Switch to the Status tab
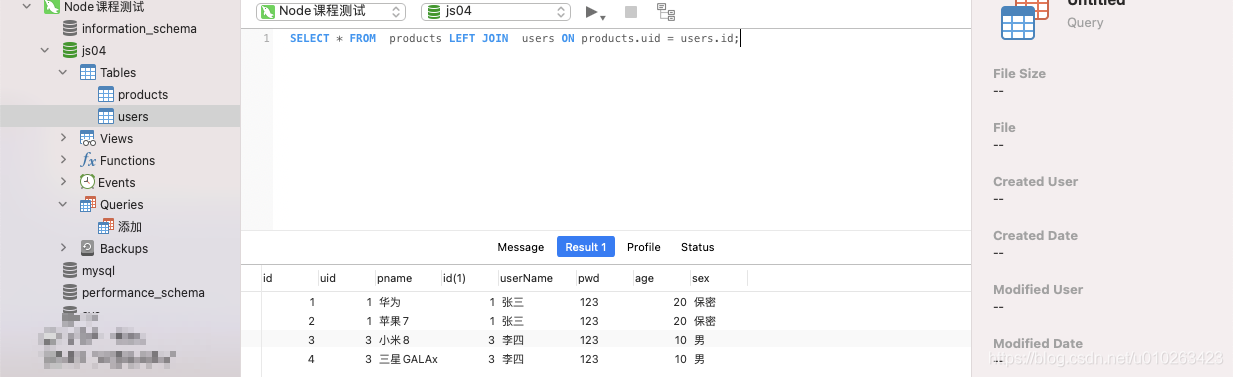The width and height of the screenshot is (1233, 377). point(698,247)
